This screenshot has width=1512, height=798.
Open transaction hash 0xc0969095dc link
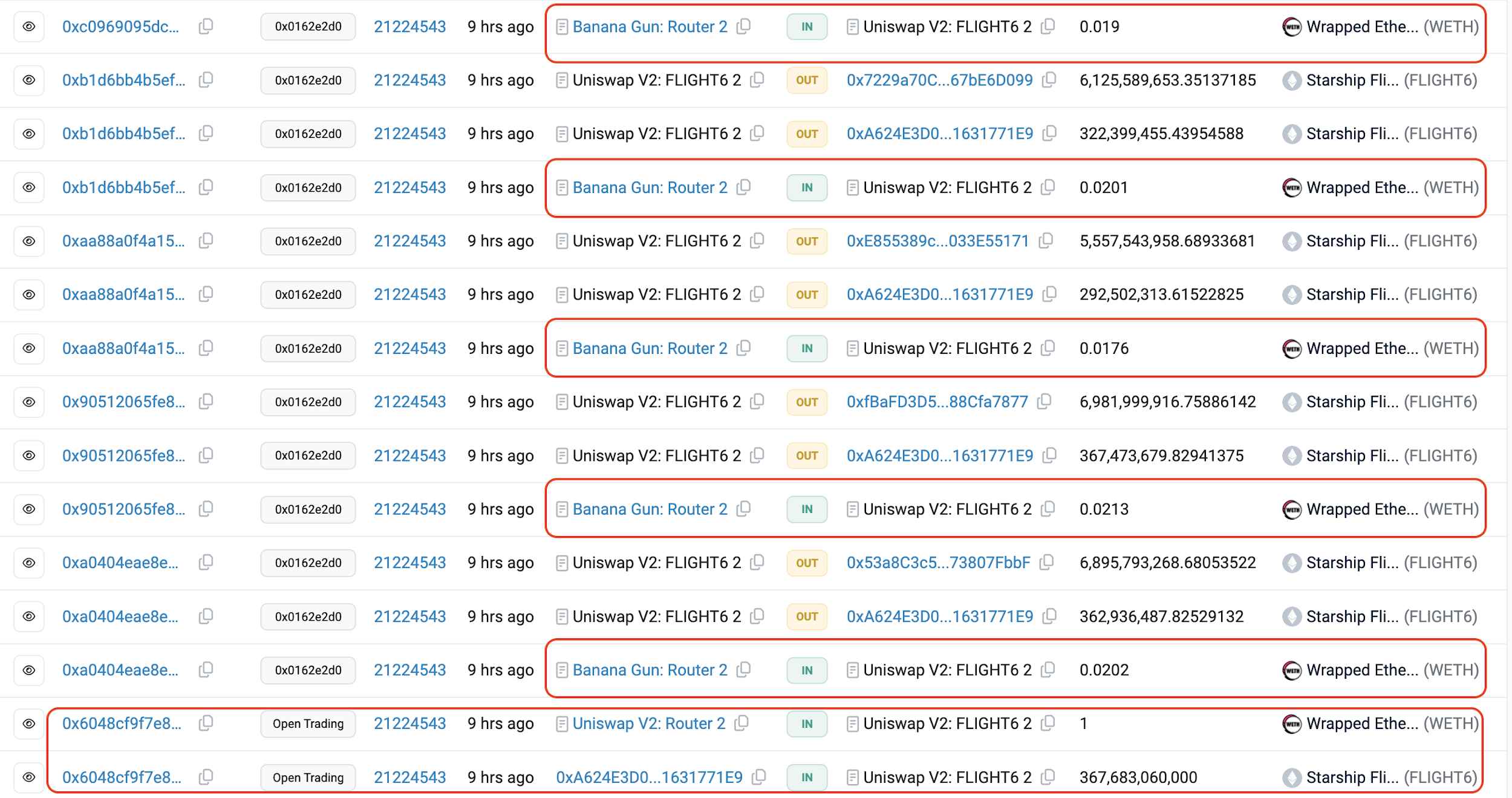(x=120, y=27)
